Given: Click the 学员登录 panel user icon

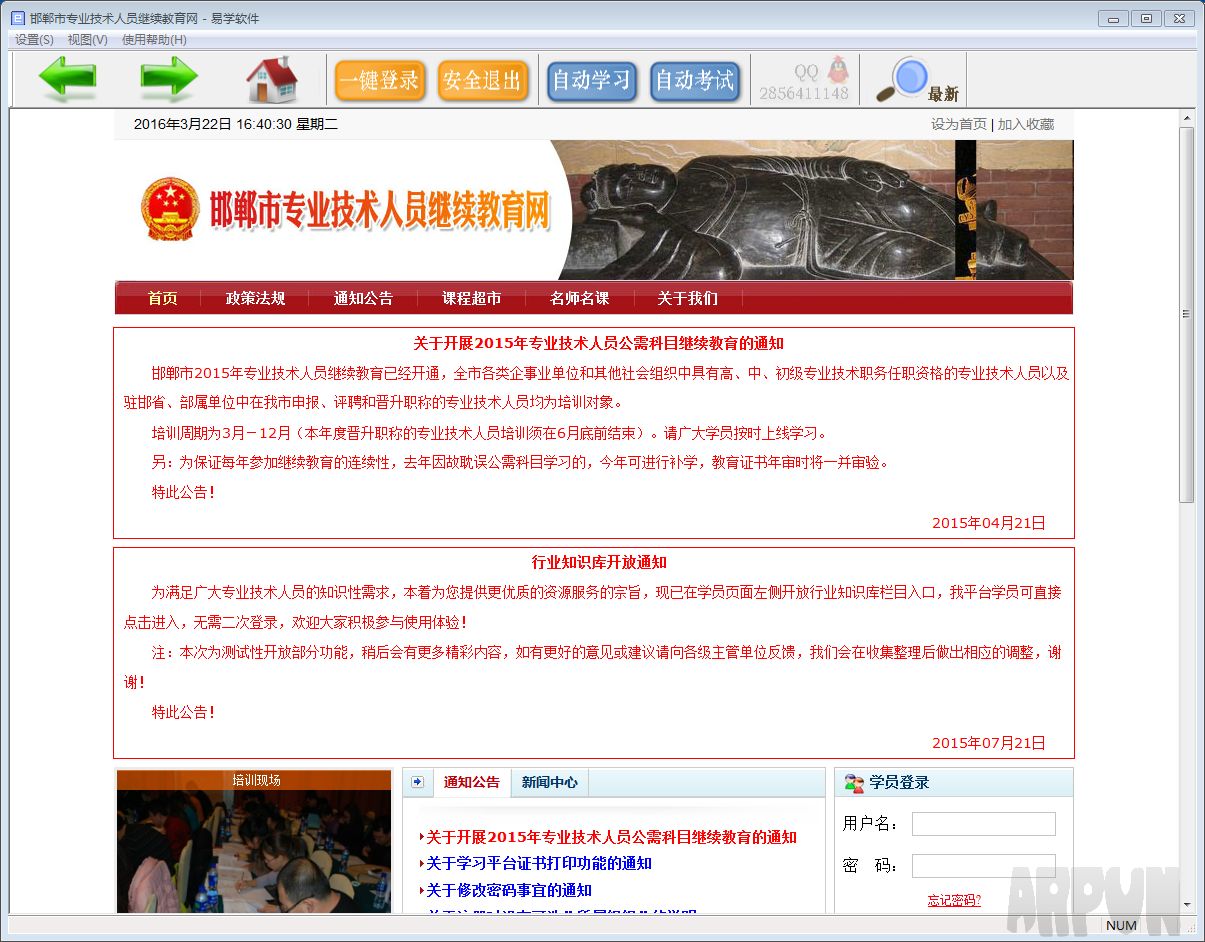Looking at the screenshot, I should 852,782.
